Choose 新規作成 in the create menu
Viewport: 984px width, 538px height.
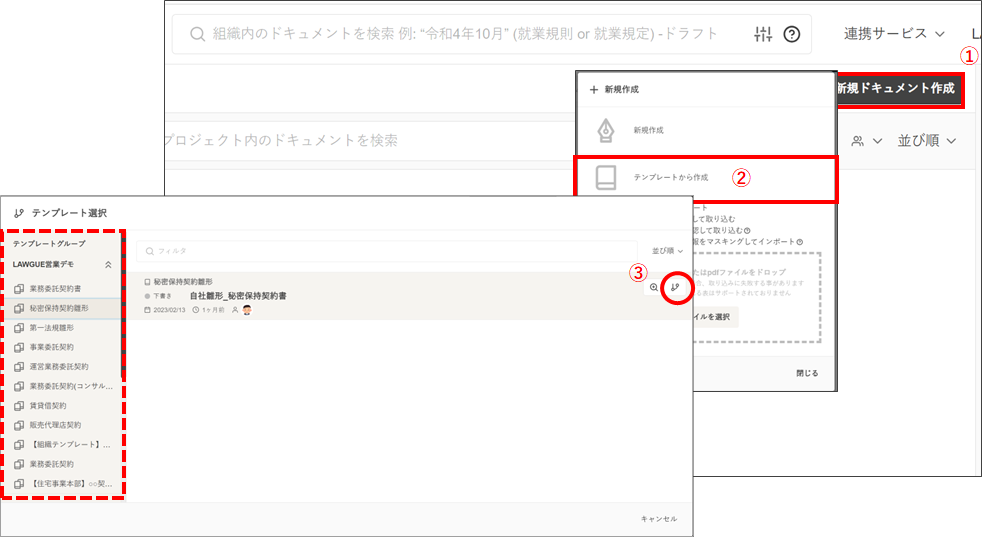706,131
